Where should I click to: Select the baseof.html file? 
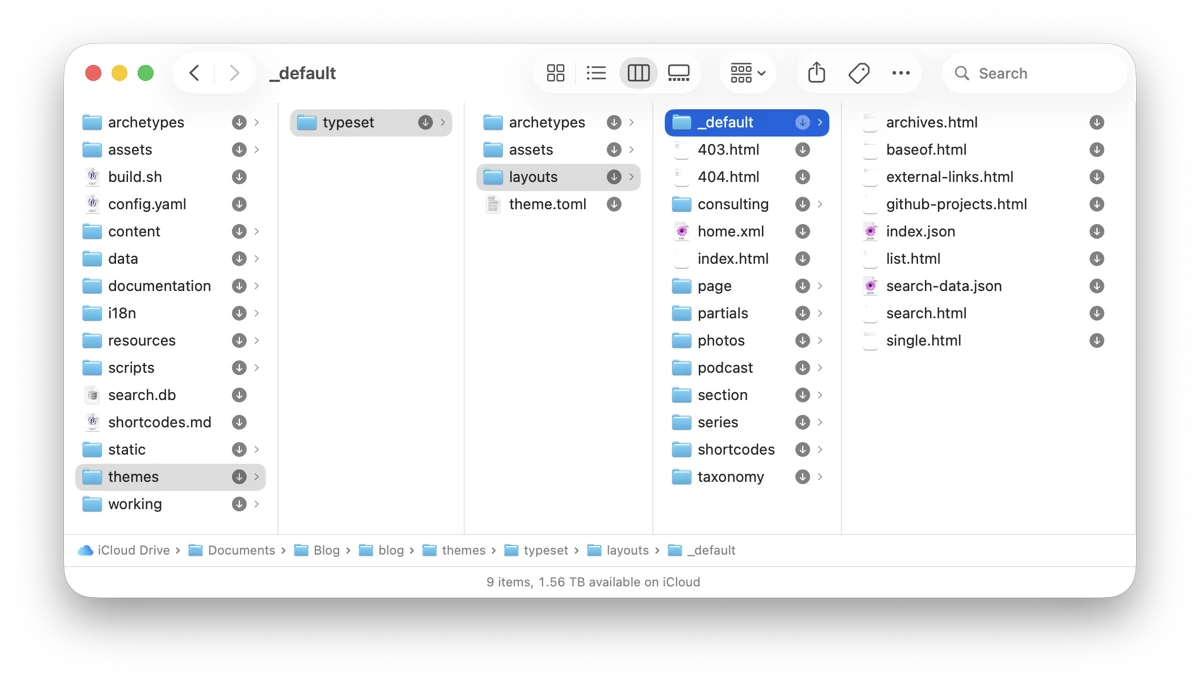(x=926, y=150)
